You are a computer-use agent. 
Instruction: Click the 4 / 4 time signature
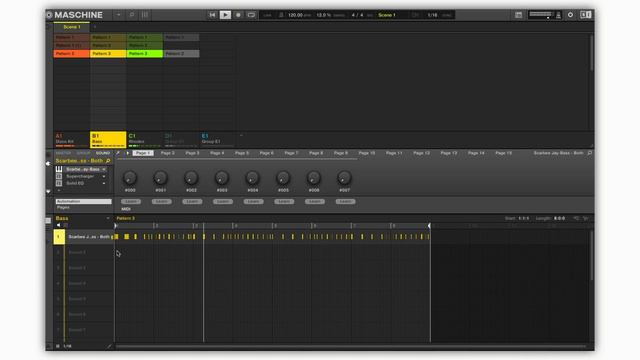pyautogui.click(x=357, y=15)
